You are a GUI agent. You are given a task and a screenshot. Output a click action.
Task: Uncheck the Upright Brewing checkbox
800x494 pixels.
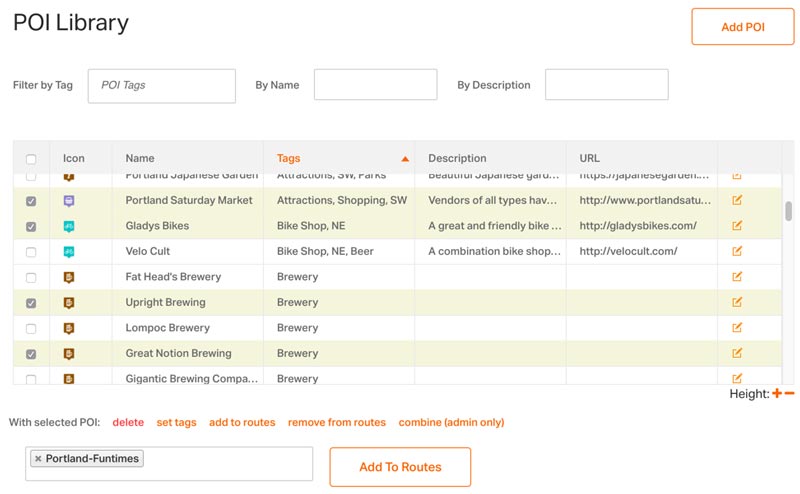pos(31,303)
